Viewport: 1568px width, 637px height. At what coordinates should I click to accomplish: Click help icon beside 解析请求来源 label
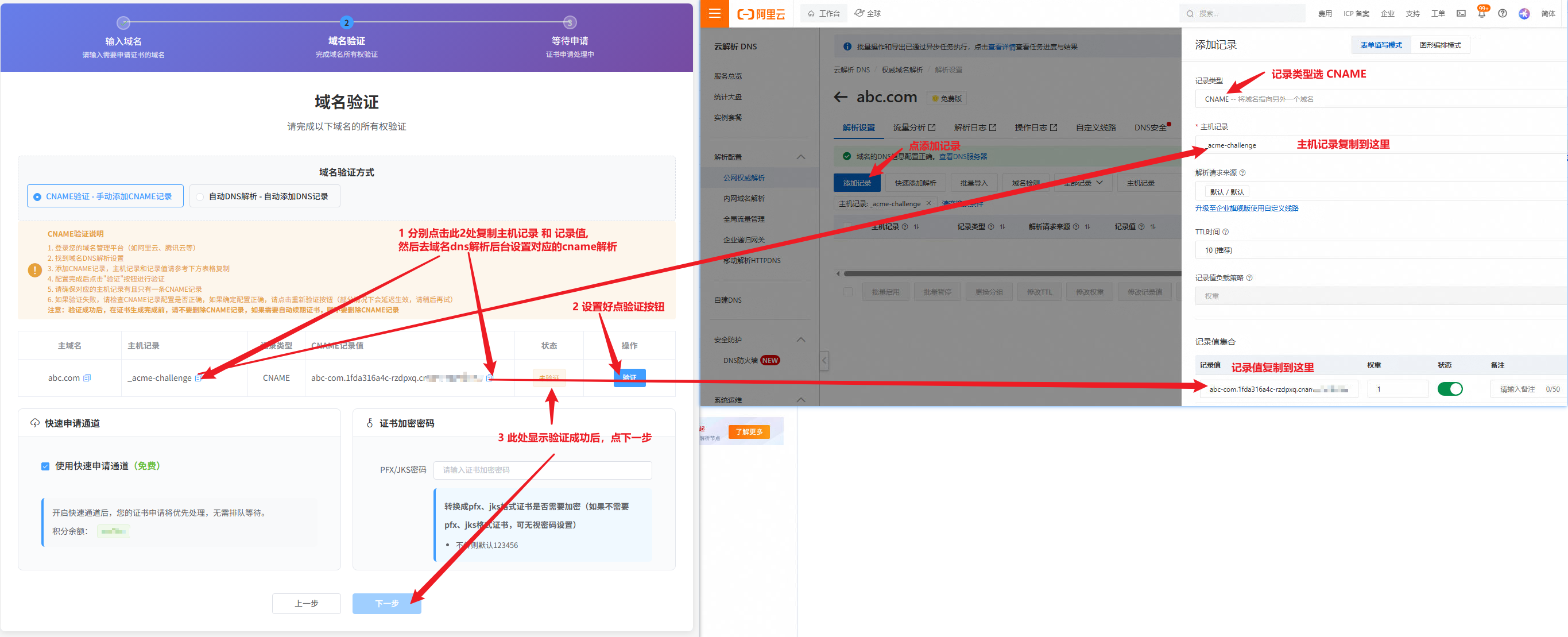(1242, 173)
